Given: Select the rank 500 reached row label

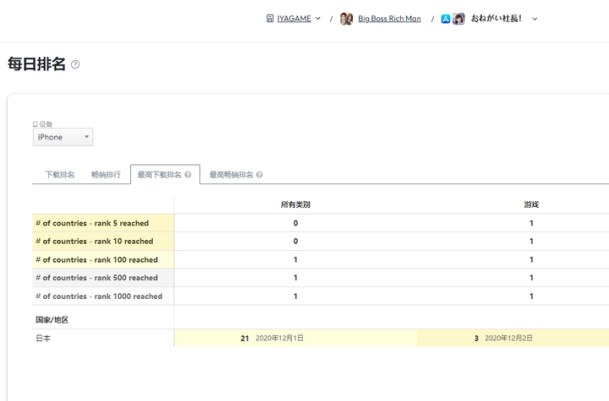Looking at the screenshot, I should pos(103,278).
